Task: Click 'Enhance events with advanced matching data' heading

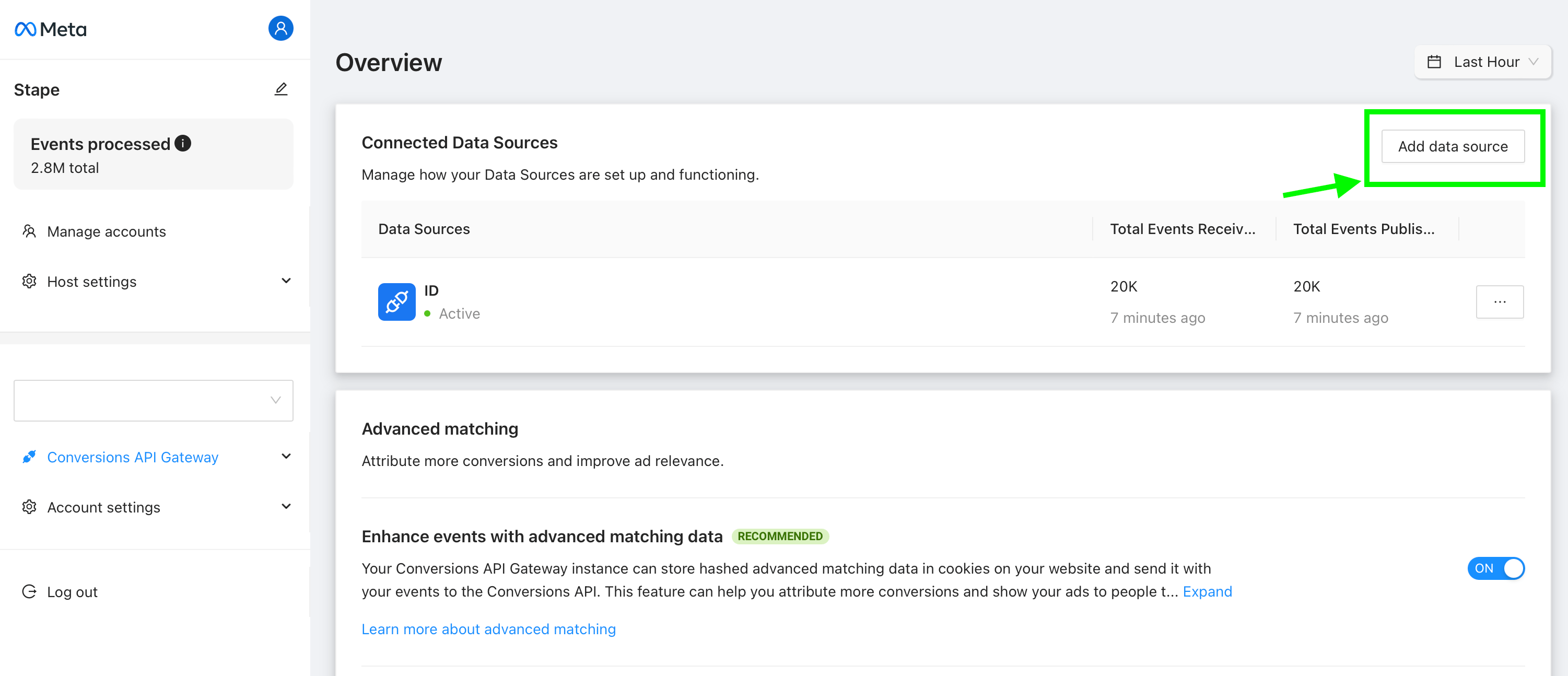Action: click(542, 537)
